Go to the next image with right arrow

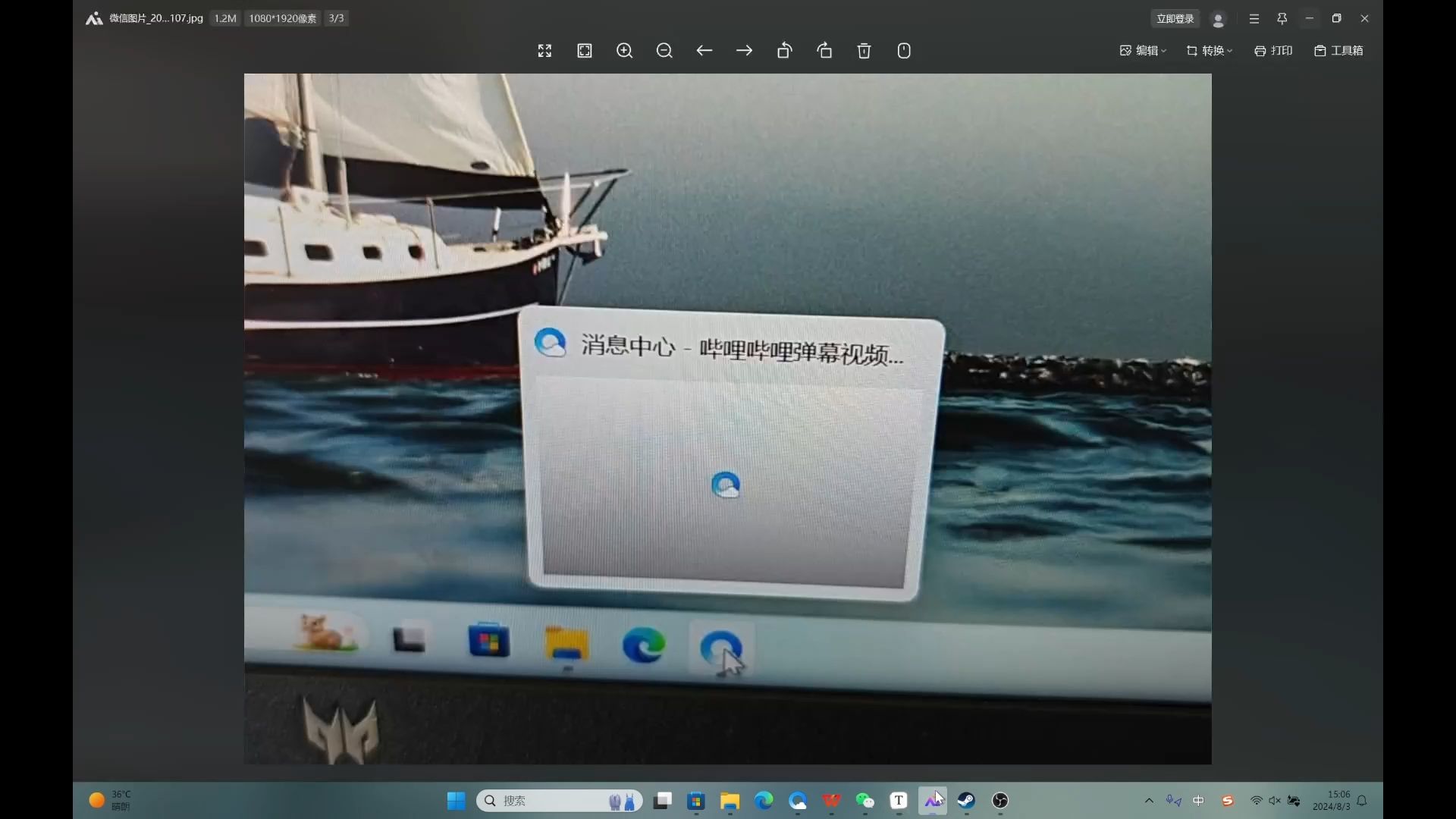[745, 51]
